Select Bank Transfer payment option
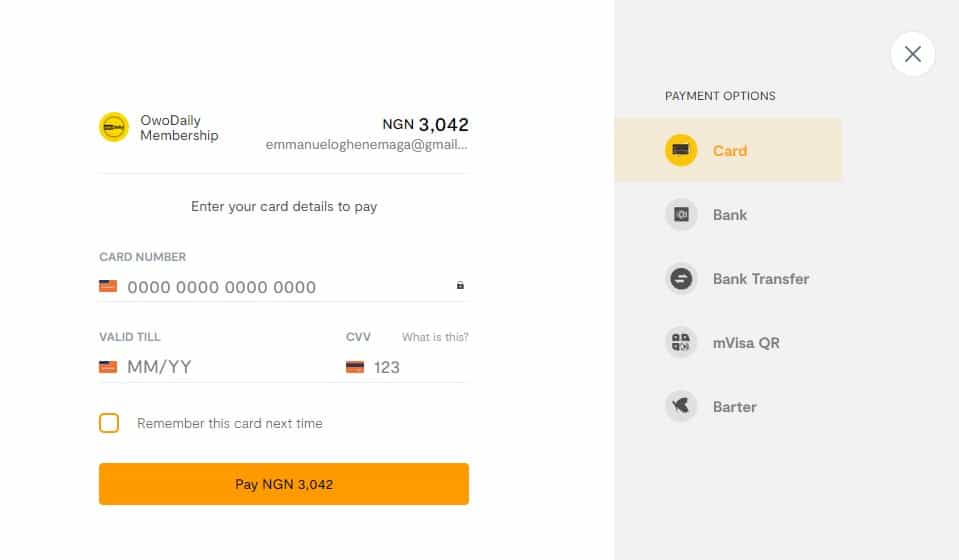959x560 pixels. pyautogui.click(x=760, y=279)
